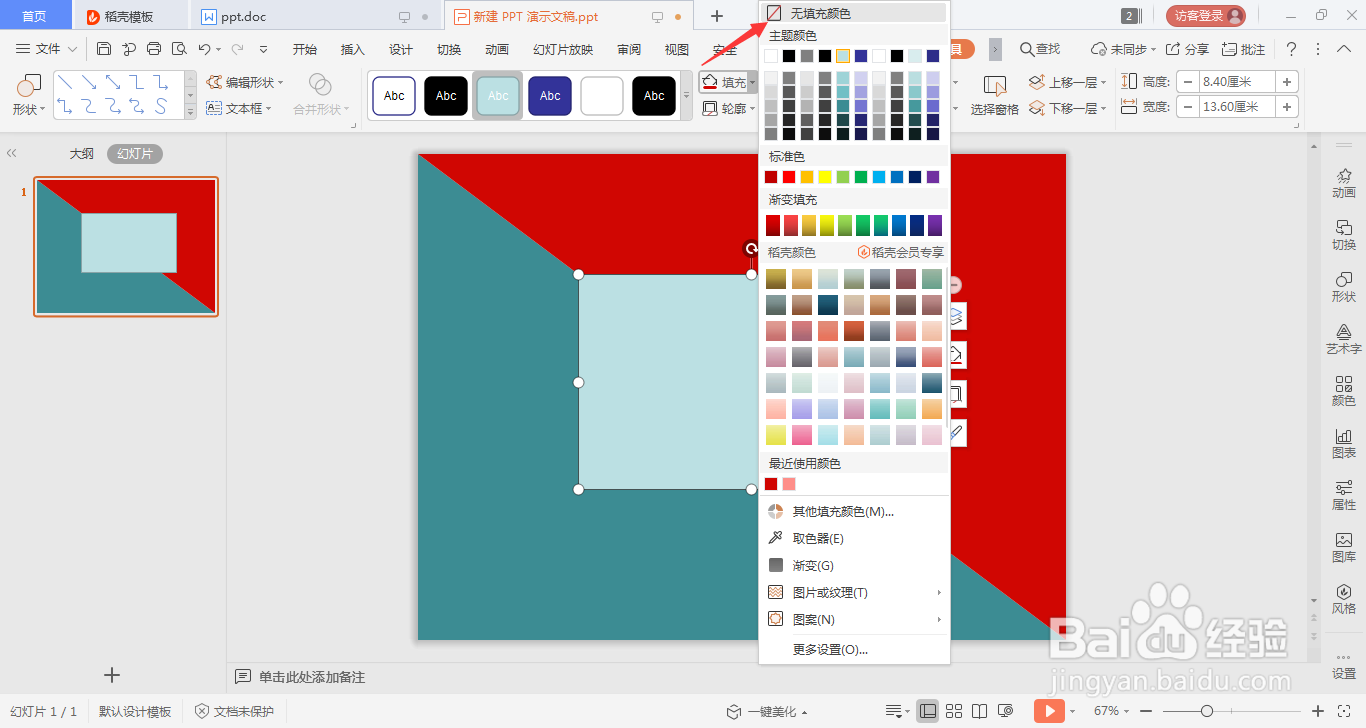Viewport: 1366px width, 728px height.
Task: Open the File (文件) menu
Action: coord(47,49)
